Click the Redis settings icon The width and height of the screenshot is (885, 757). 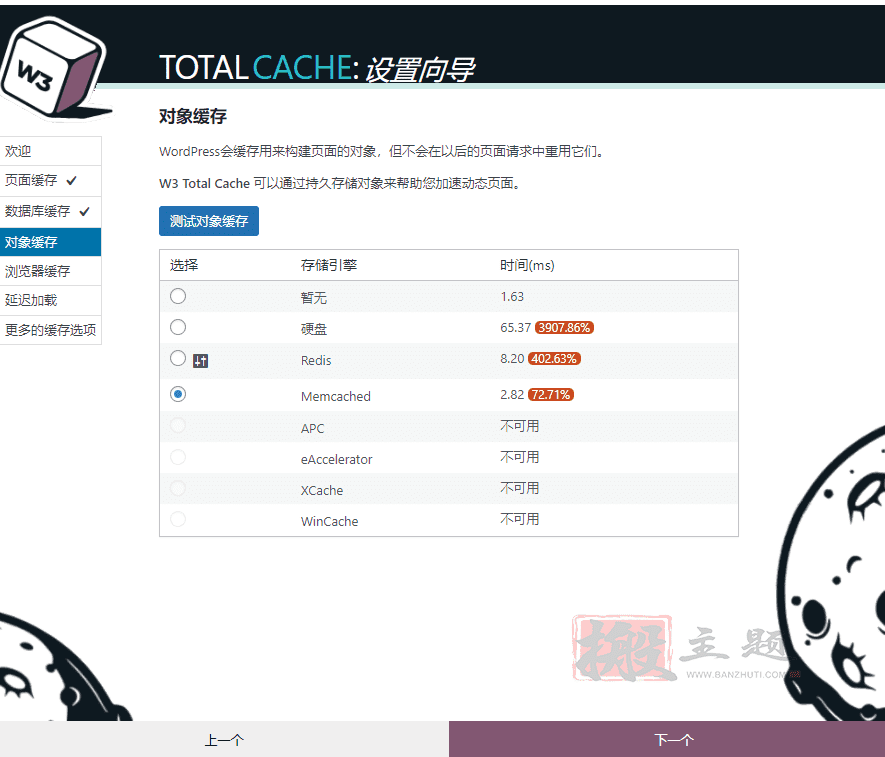pyautogui.click(x=200, y=361)
